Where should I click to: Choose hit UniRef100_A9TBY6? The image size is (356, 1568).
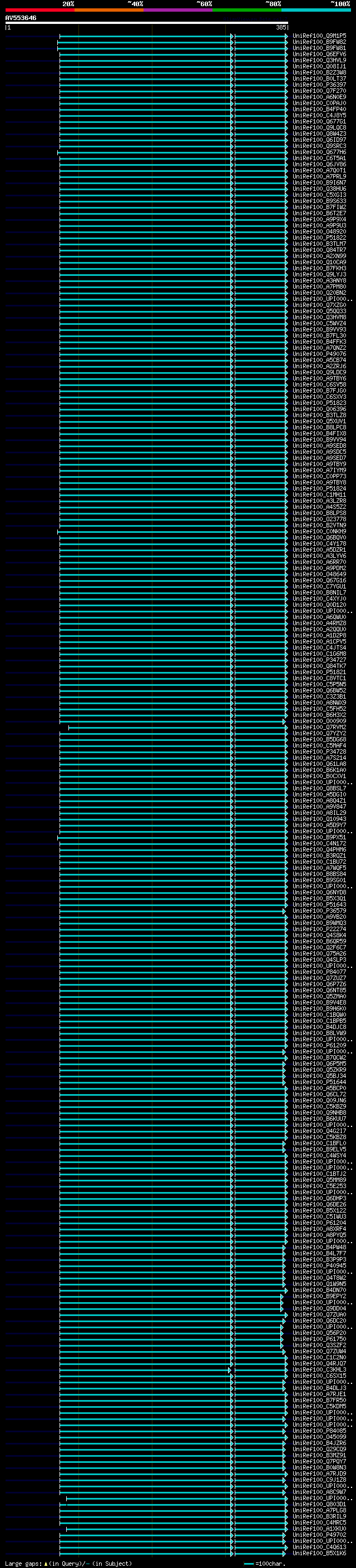(x=319, y=379)
